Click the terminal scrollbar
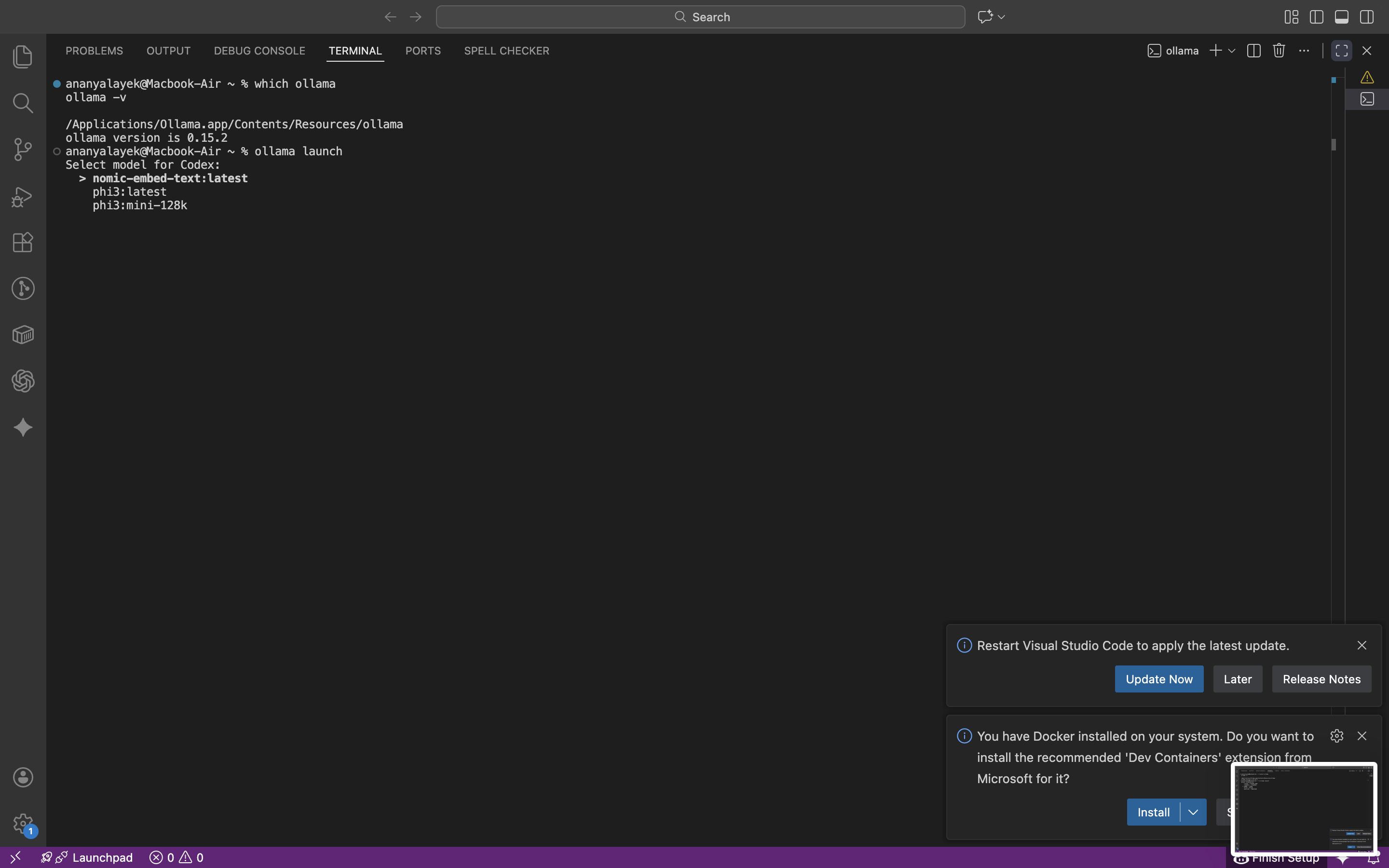 (1334, 145)
